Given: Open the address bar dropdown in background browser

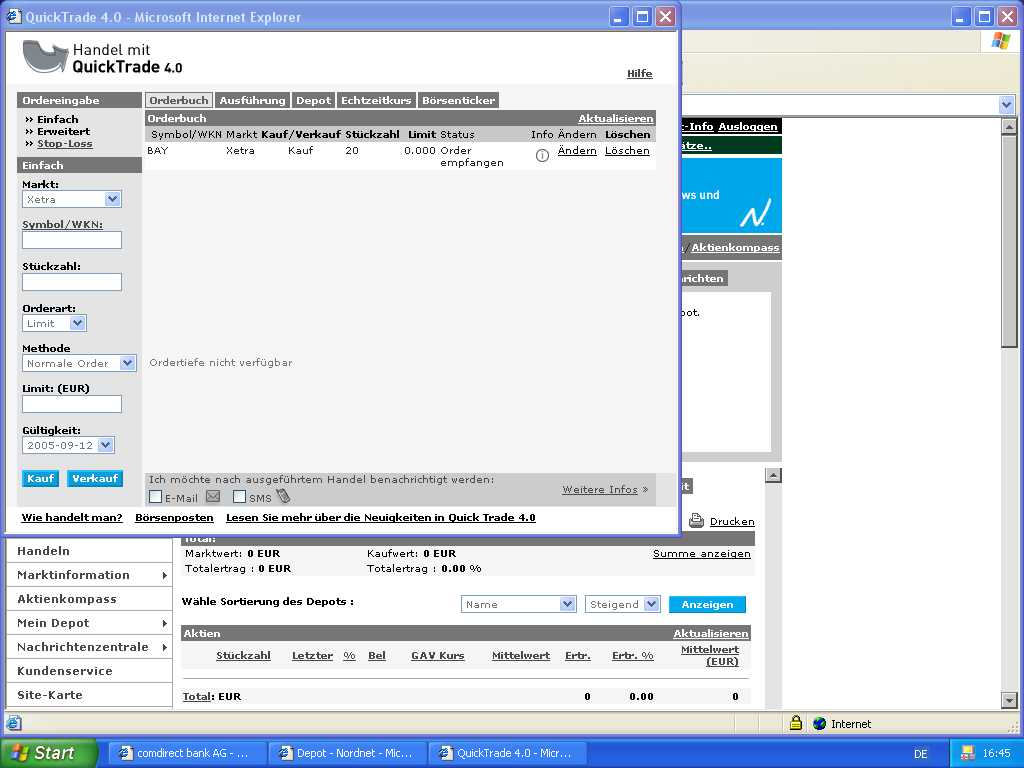Looking at the screenshot, I should pyautogui.click(x=1006, y=104).
